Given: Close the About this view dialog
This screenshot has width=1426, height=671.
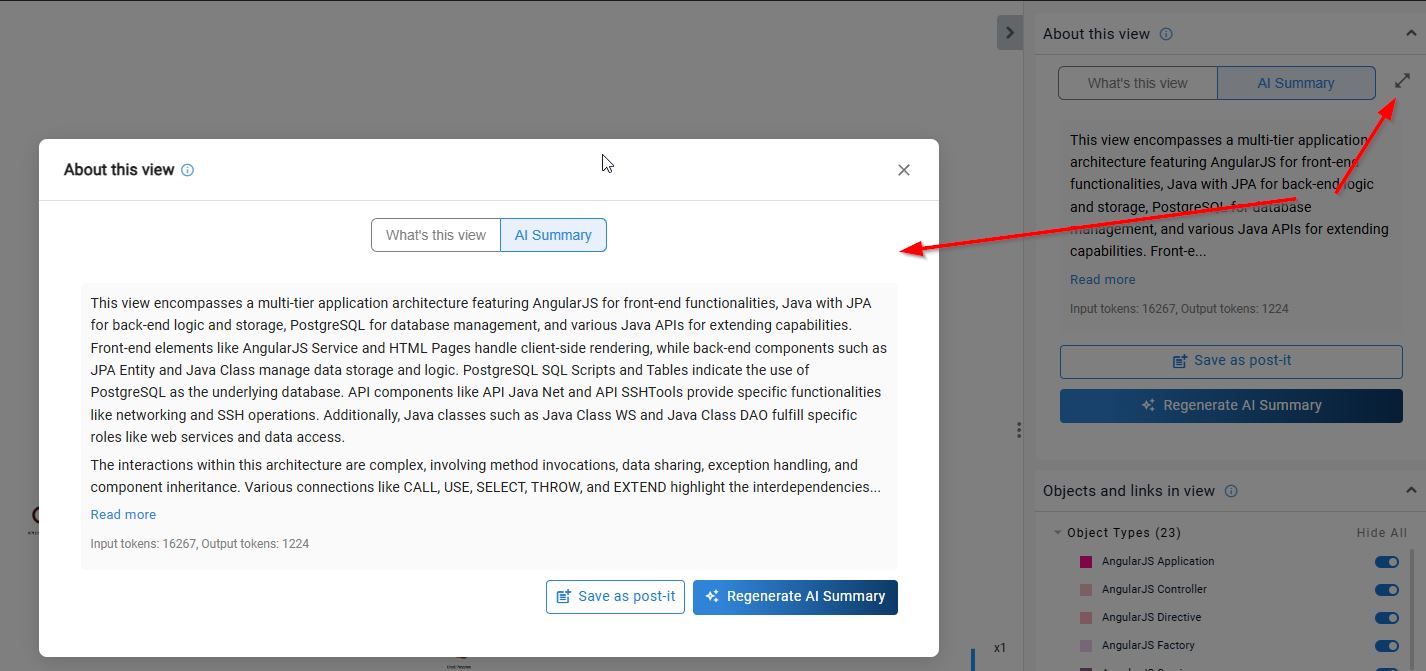Looking at the screenshot, I should [903, 170].
